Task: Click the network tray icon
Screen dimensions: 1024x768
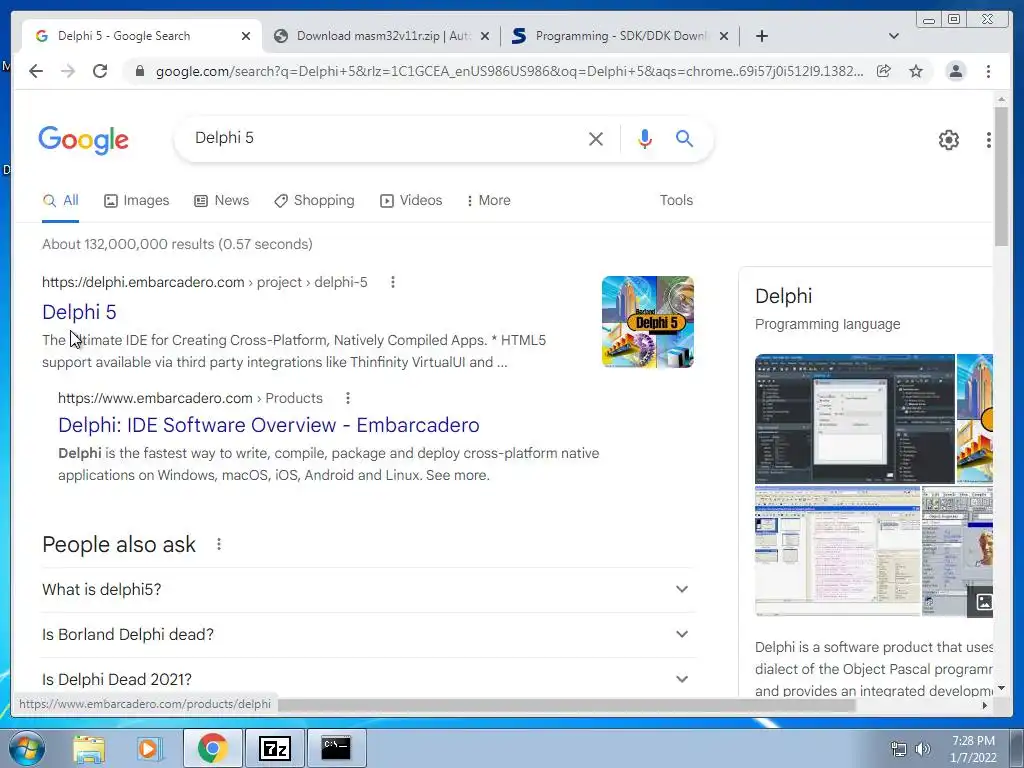Action: tap(899, 749)
